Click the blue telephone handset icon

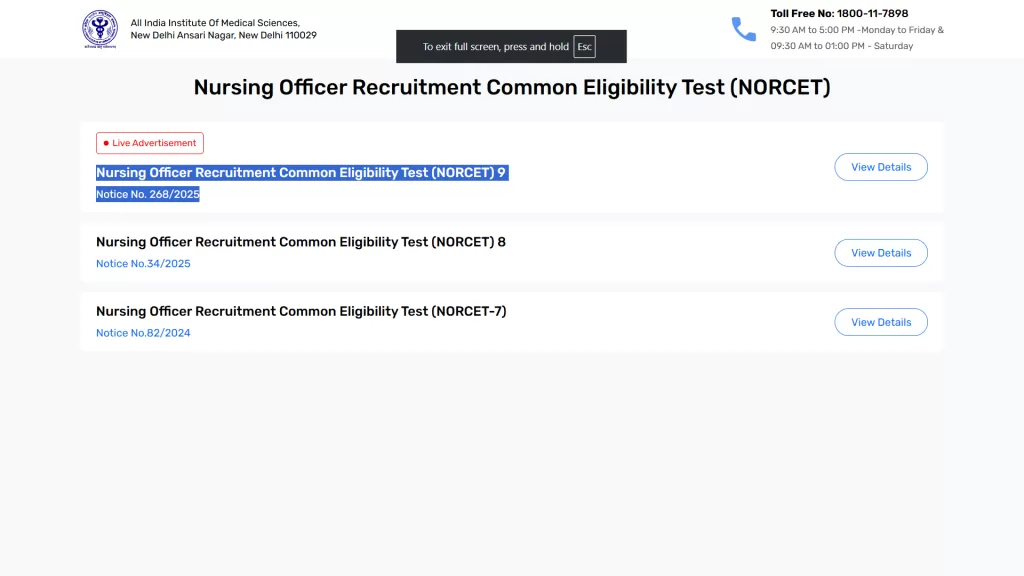click(x=744, y=29)
